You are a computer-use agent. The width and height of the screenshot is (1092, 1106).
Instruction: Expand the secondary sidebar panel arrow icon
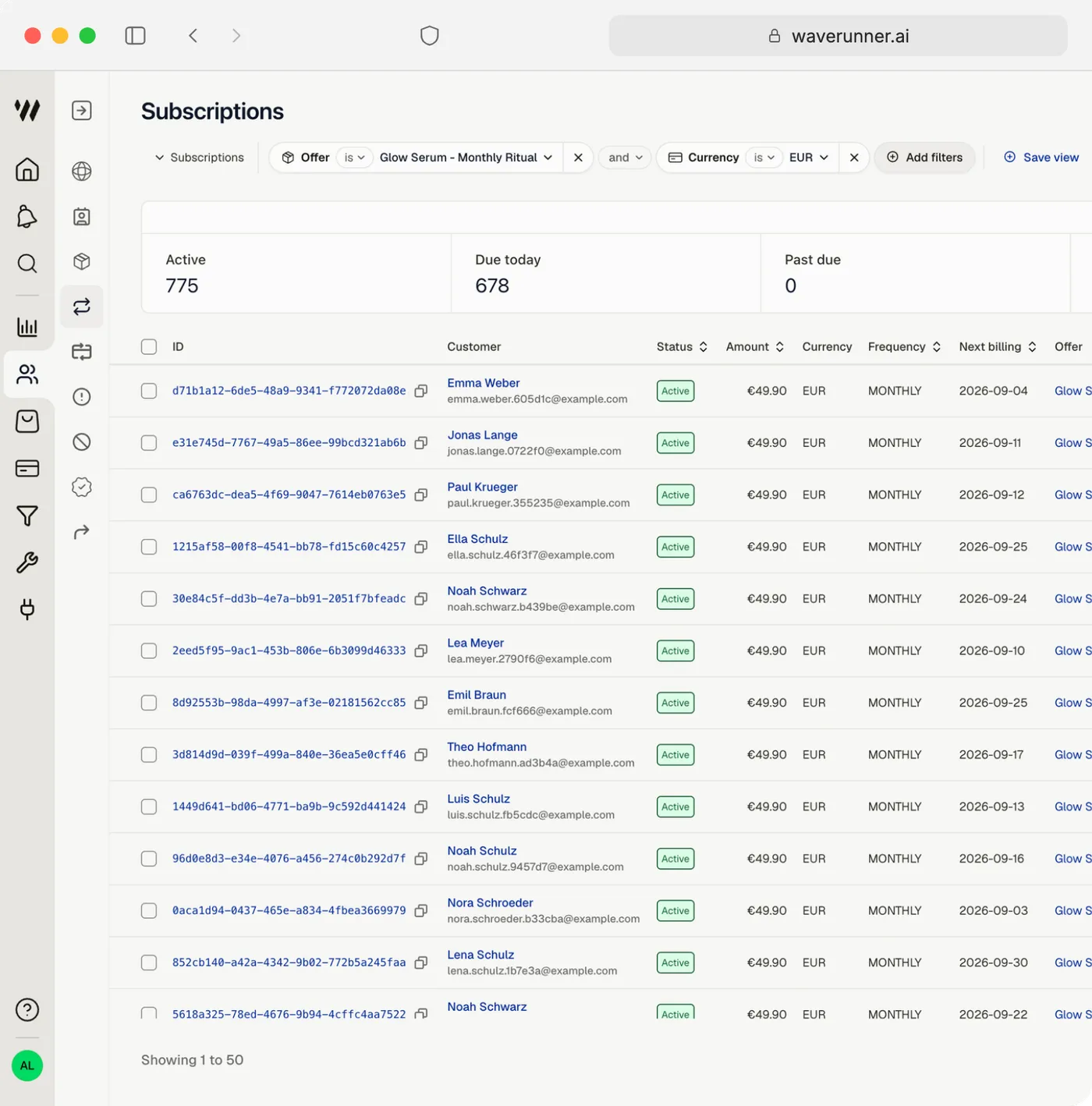click(x=82, y=111)
